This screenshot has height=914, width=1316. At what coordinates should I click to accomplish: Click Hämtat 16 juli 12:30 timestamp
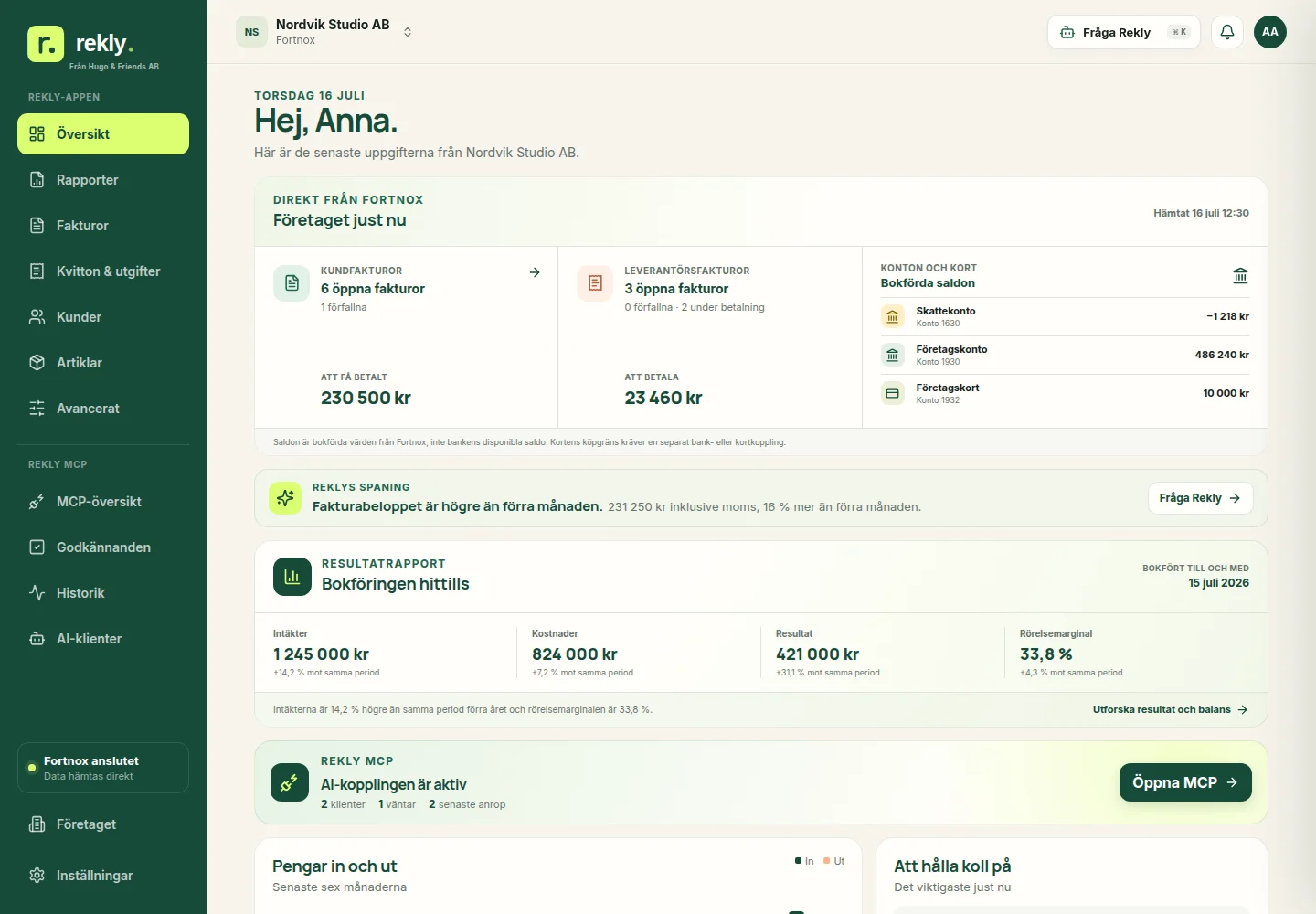(x=1201, y=213)
